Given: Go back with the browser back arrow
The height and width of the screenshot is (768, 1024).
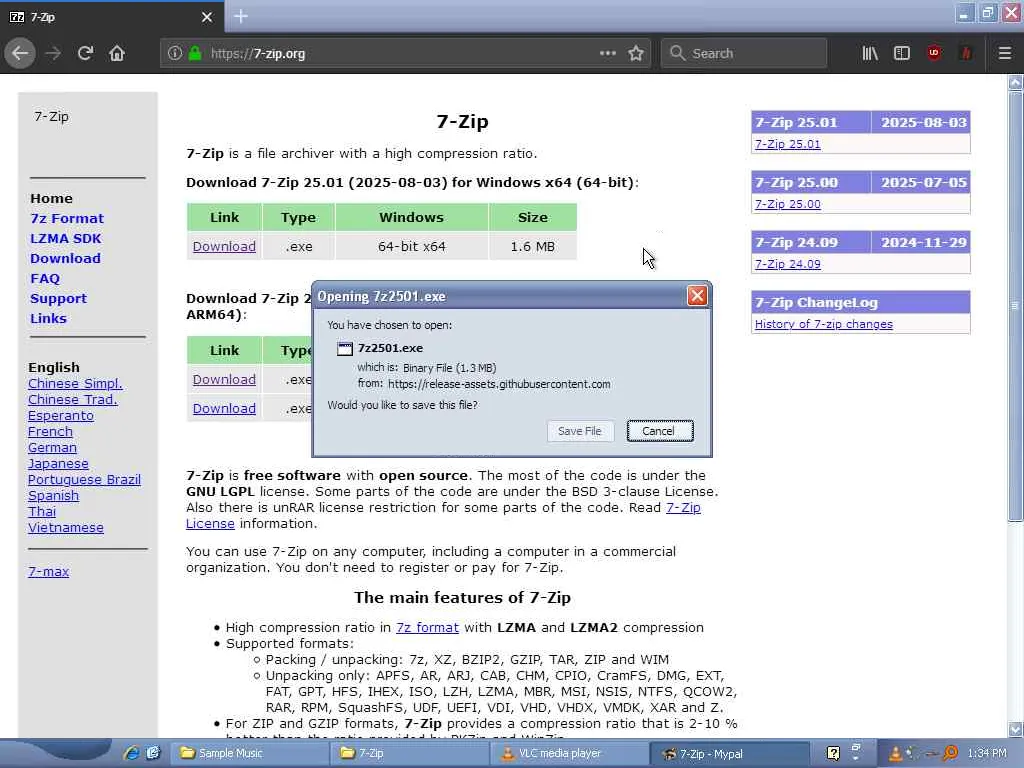Looking at the screenshot, I should 20,53.
